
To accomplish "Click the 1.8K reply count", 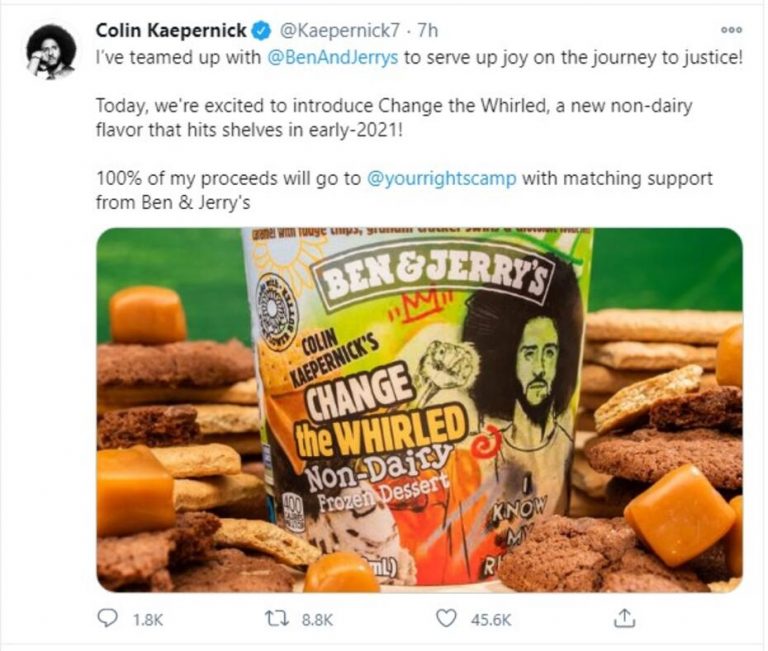I will (x=147, y=621).
